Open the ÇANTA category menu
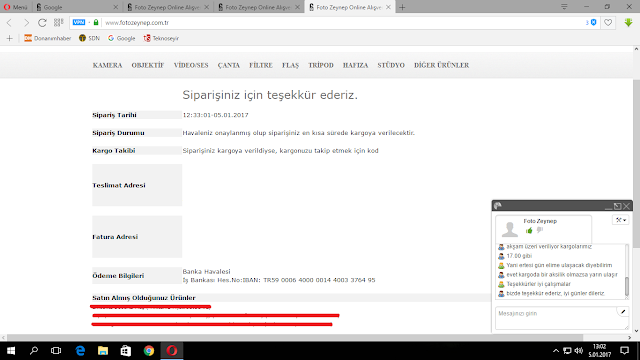 point(229,65)
